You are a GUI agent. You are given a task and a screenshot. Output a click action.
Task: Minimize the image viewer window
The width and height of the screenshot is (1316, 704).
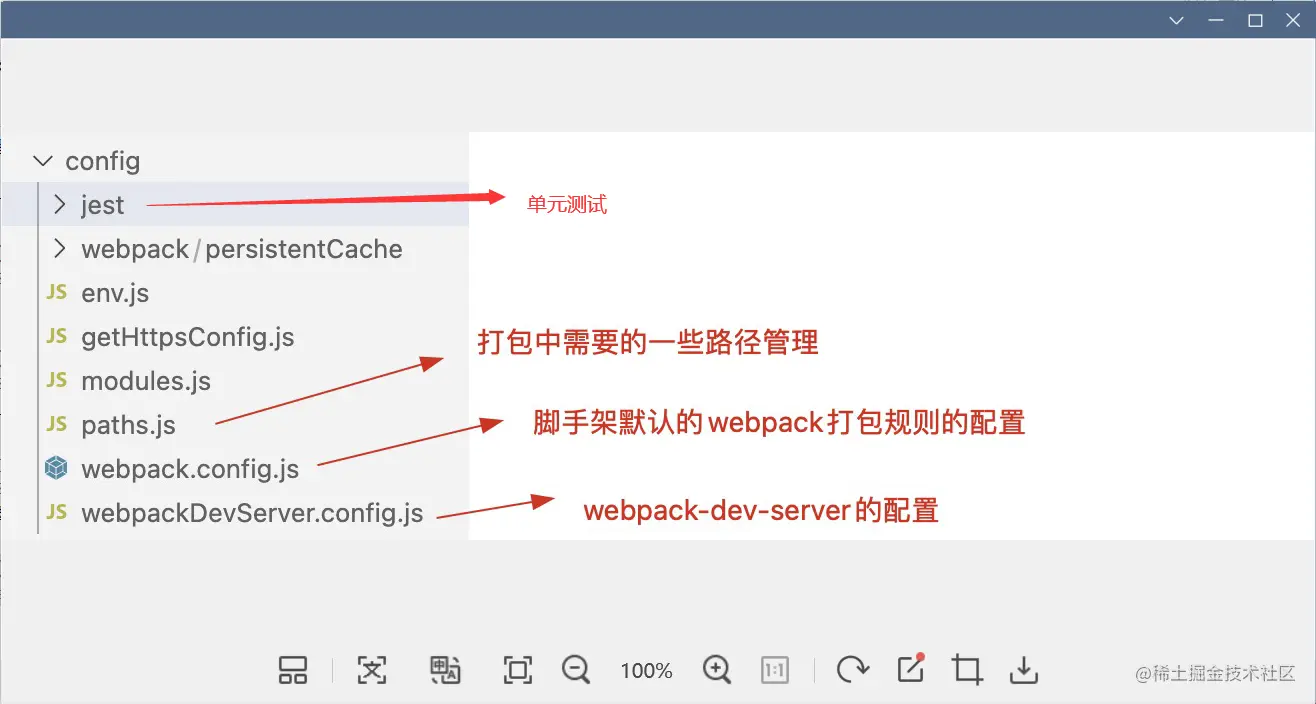1217,20
